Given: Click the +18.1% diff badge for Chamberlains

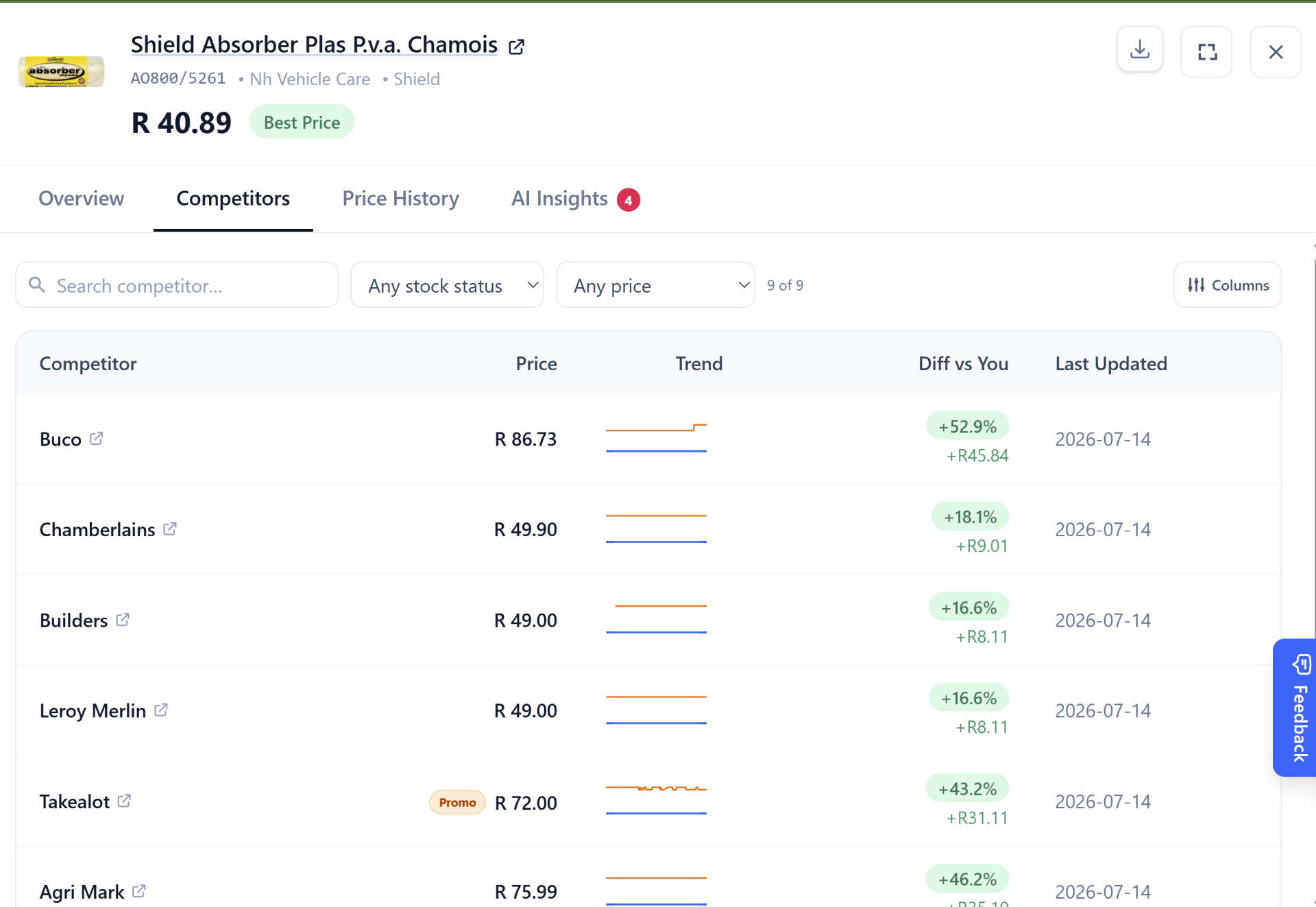Looking at the screenshot, I should pos(970,516).
